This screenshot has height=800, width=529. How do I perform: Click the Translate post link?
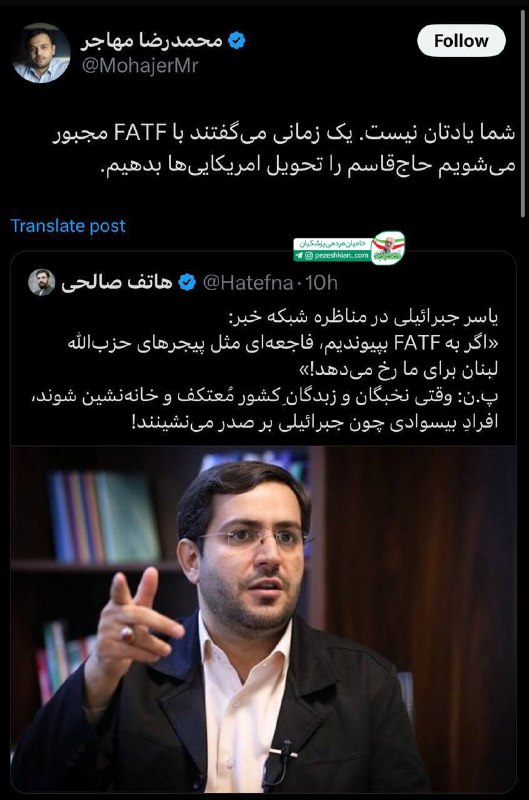(68, 226)
